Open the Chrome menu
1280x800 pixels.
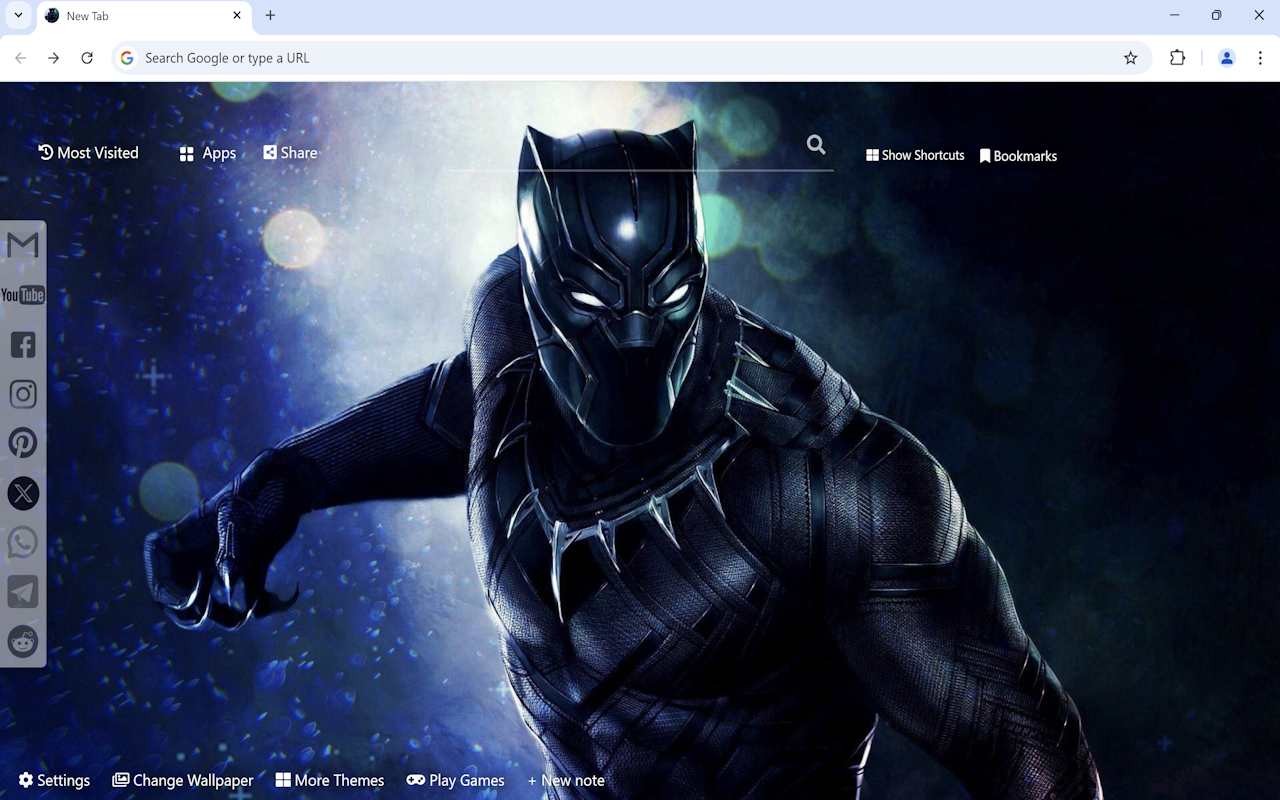(x=1262, y=57)
